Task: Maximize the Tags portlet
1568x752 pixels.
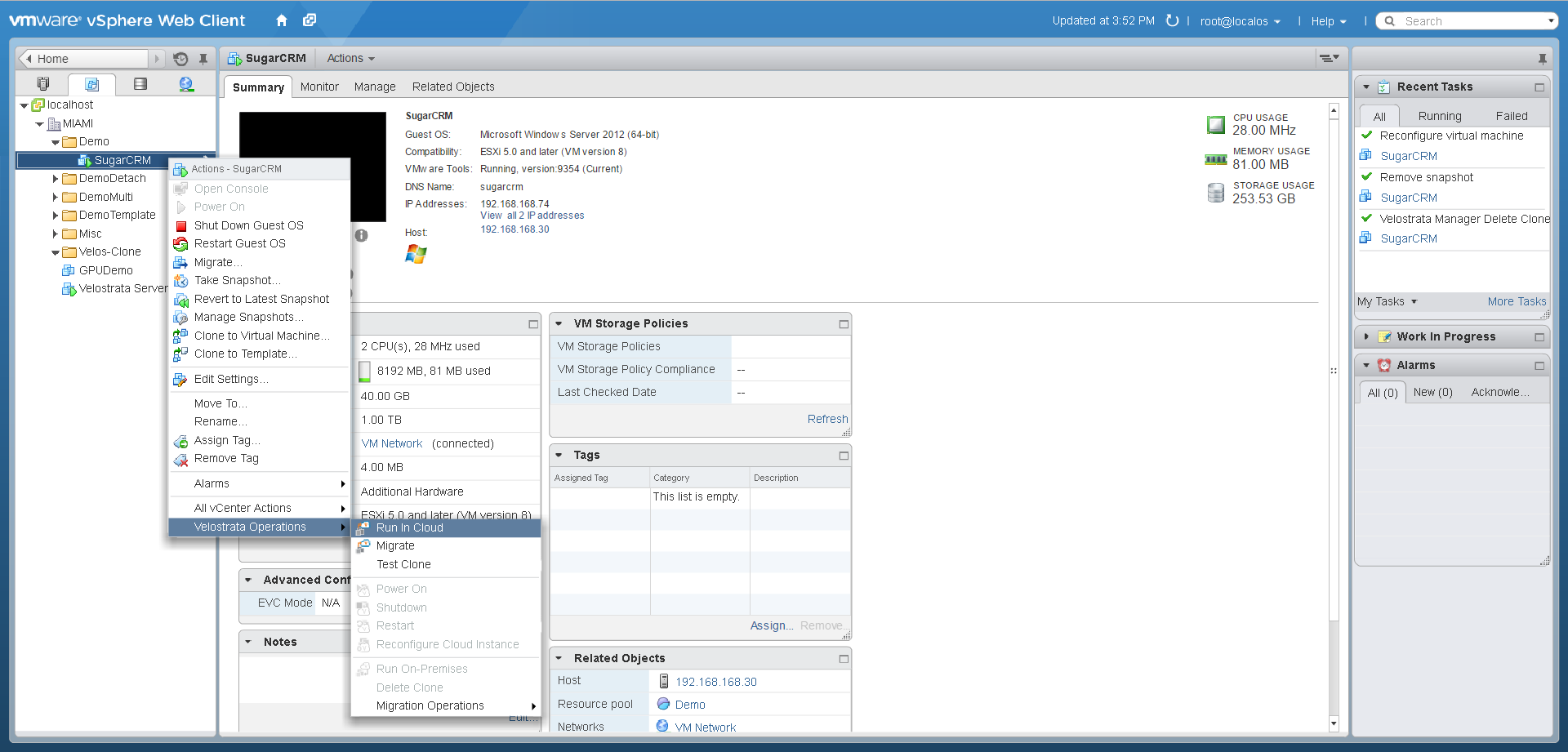Action: [x=844, y=456]
